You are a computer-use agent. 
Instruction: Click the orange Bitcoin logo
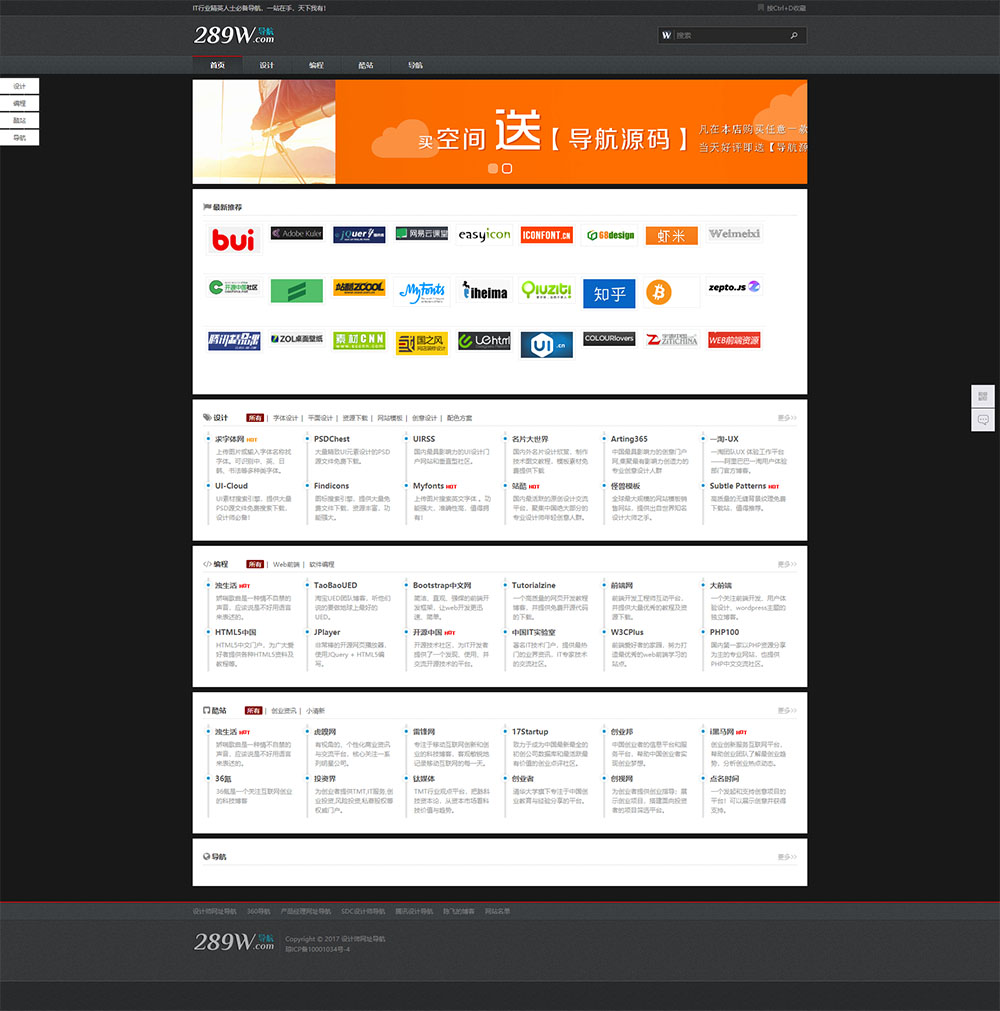[x=659, y=291]
